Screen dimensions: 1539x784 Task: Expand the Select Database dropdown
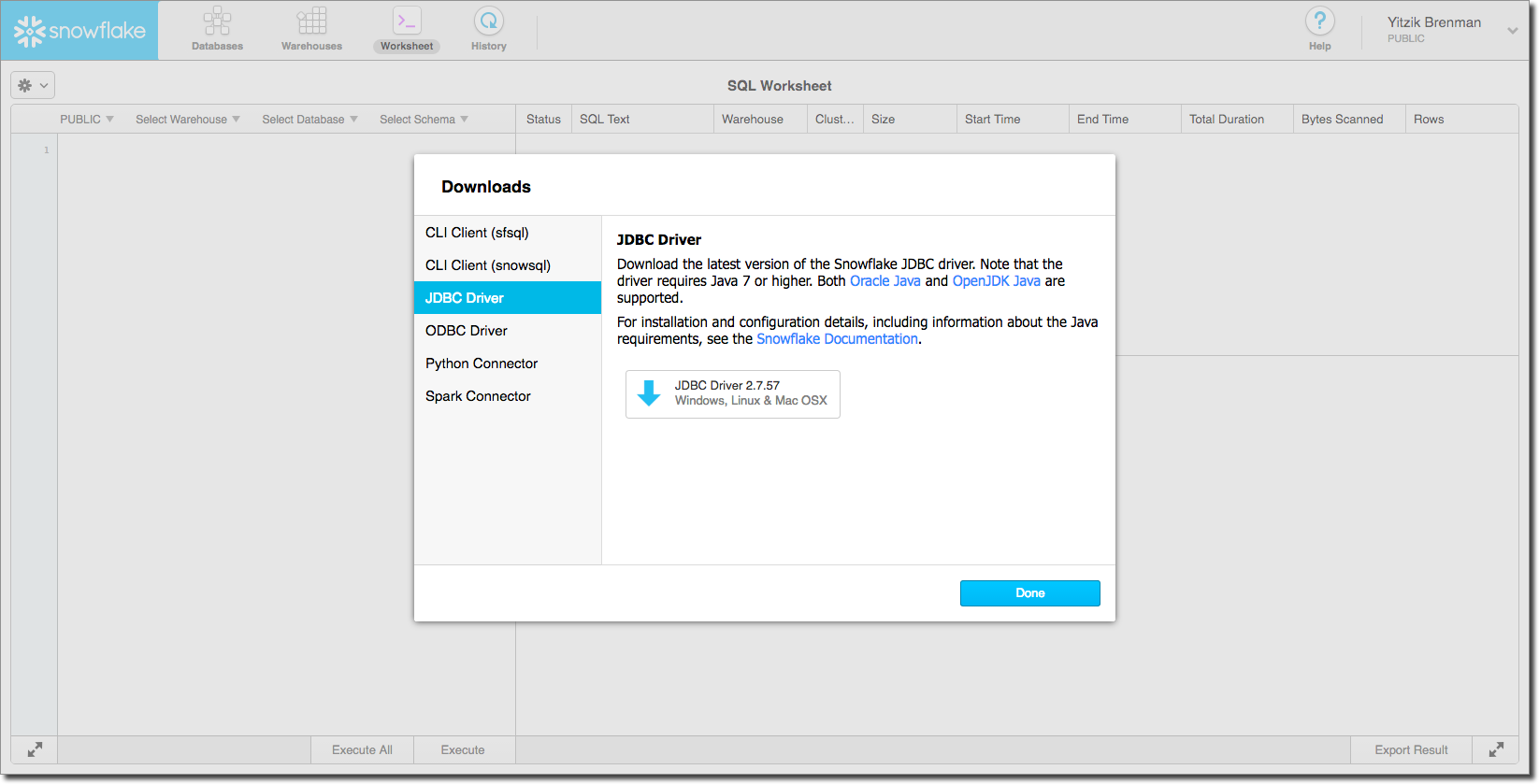(x=309, y=120)
